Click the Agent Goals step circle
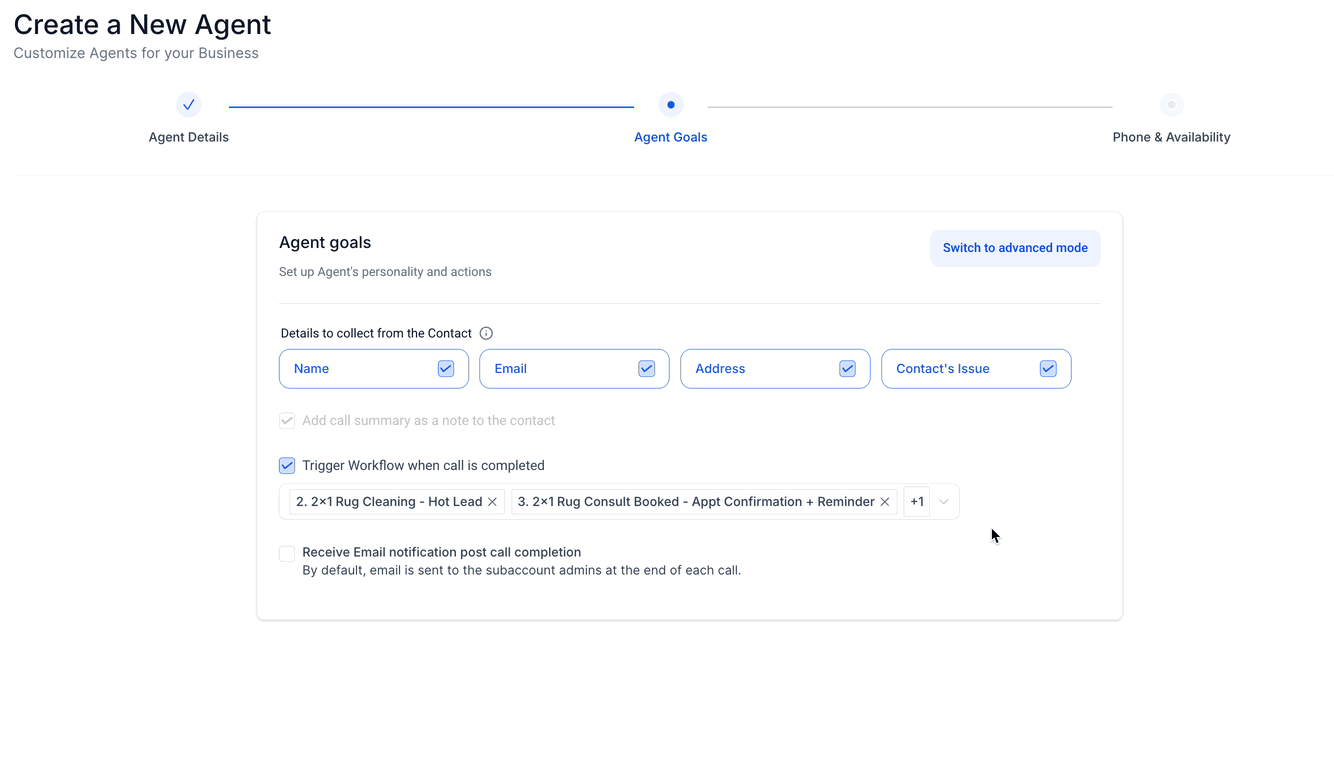 coord(671,104)
